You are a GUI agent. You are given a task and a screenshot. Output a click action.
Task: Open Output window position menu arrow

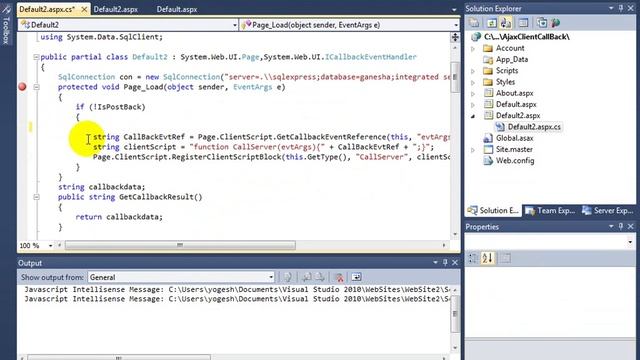(436, 262)
